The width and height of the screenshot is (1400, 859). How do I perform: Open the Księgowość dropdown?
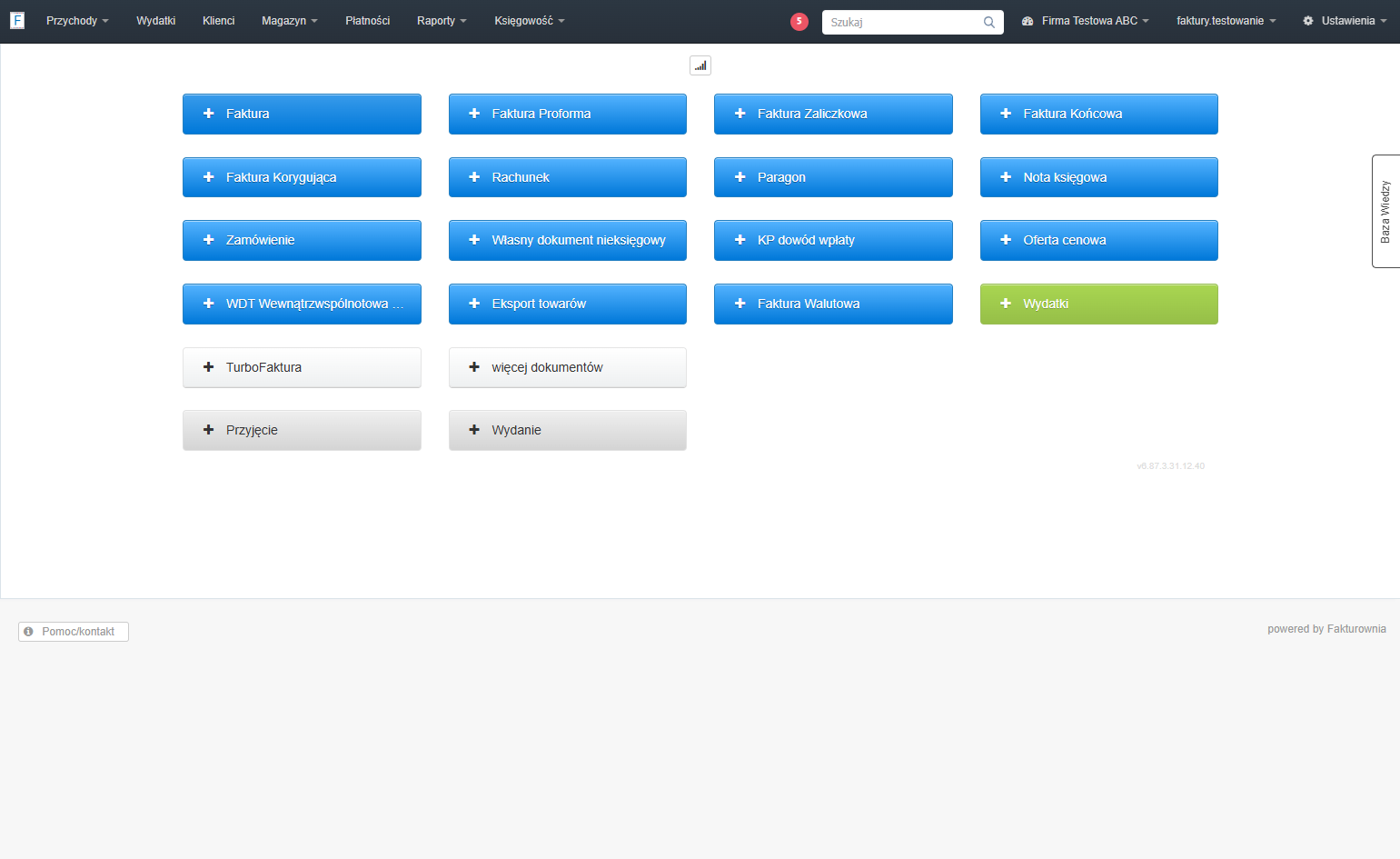(530, 21)
